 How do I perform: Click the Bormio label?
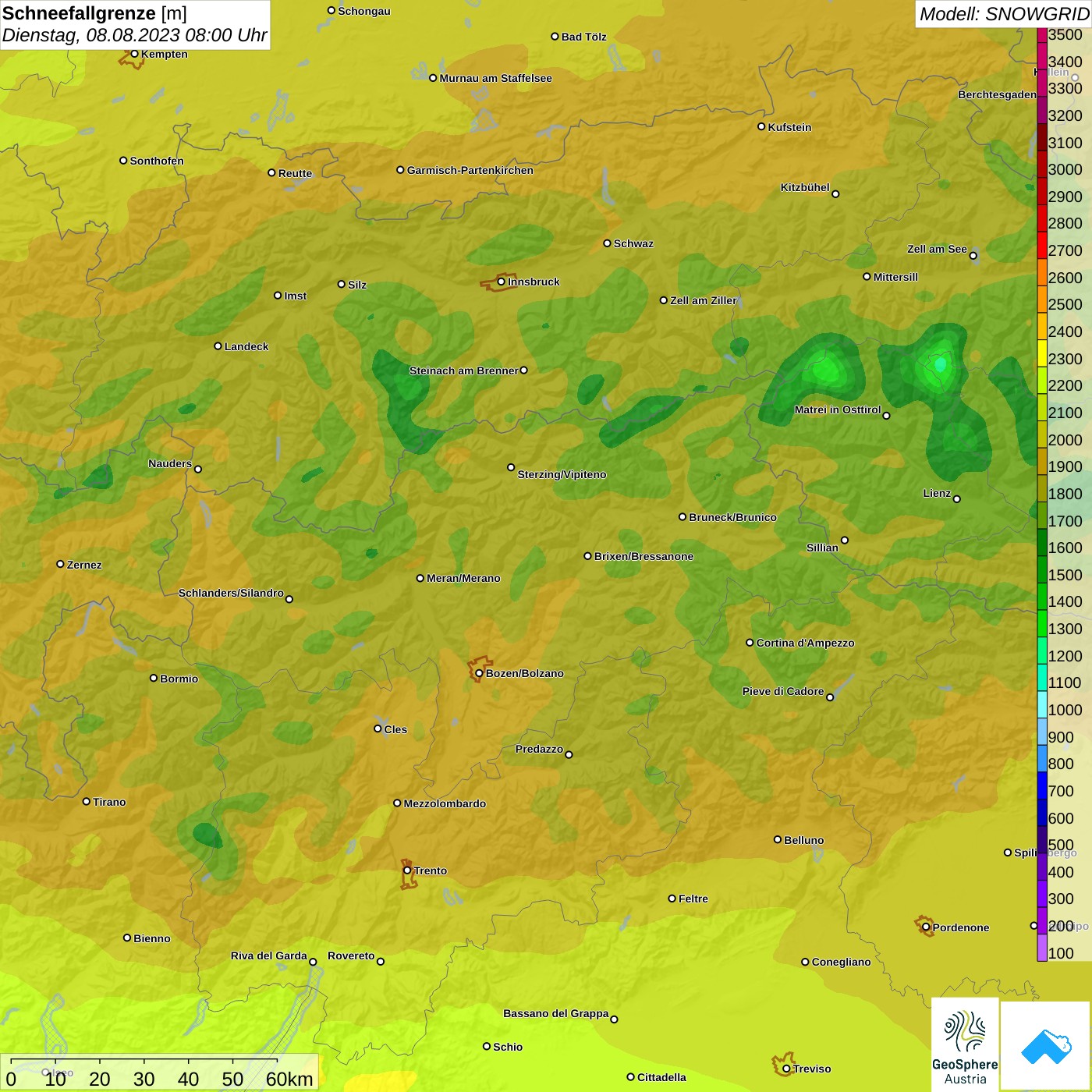179,679
